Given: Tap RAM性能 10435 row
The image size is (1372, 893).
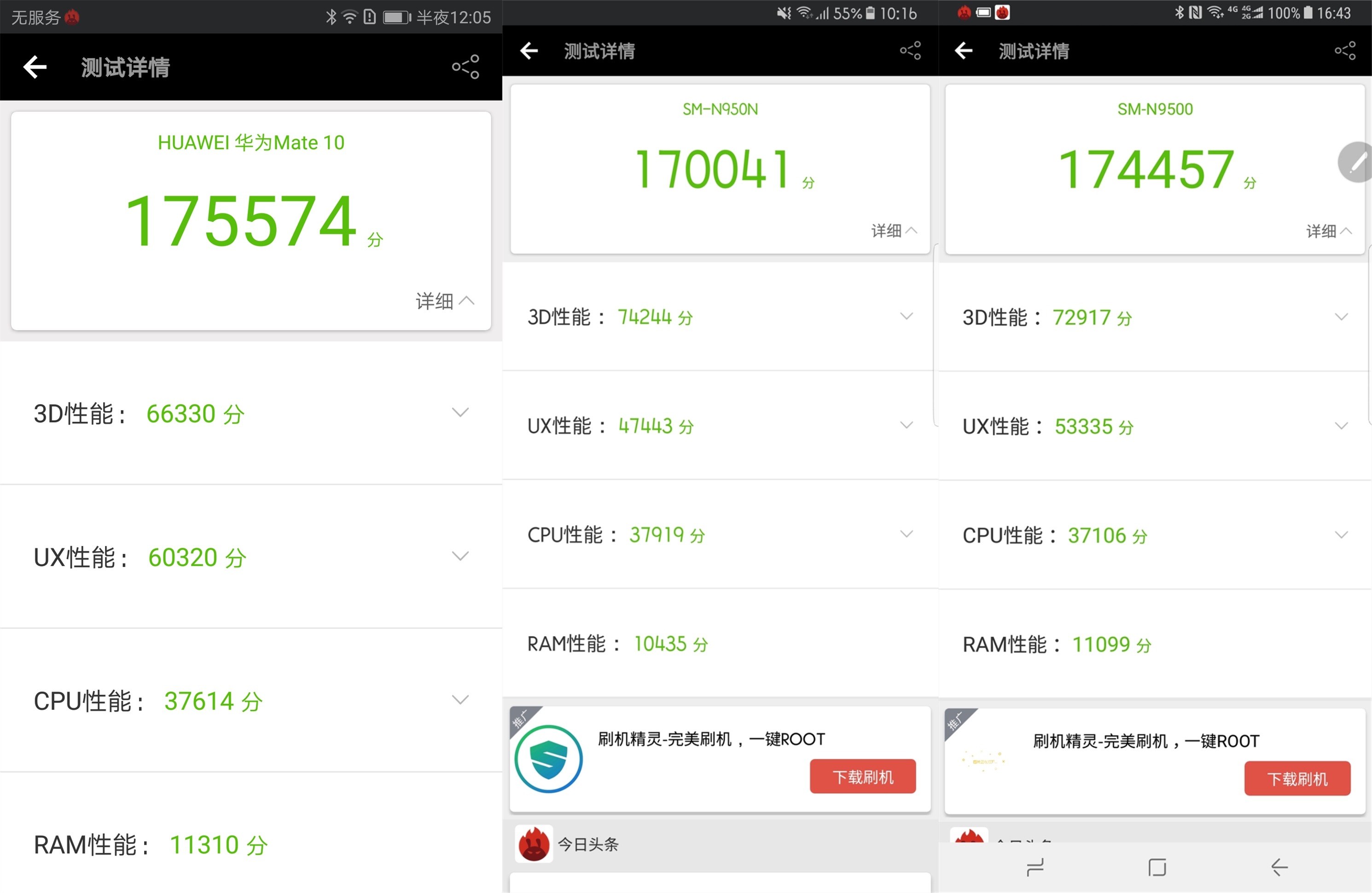Looking at the screenshot, I should click(x=720, y=644).
